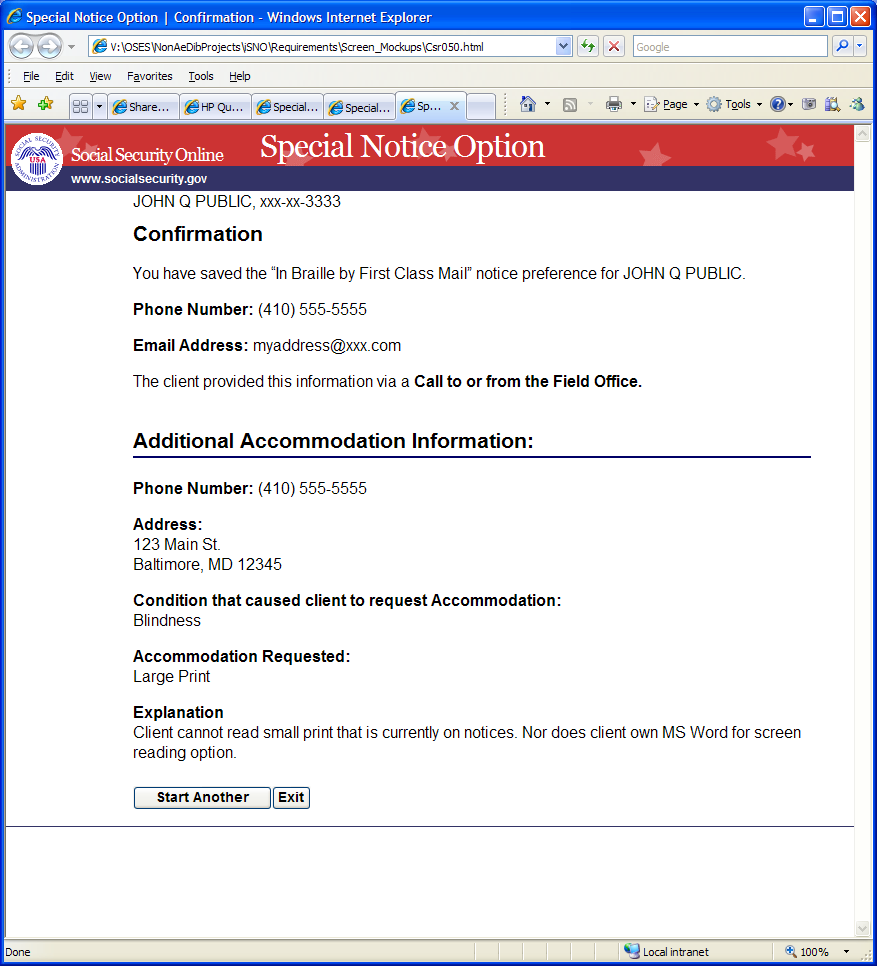The width and height of the screenshot is (877, 966).
Task: Open the Quick Tabs grid icon
Action: click(x=80, y=107)
